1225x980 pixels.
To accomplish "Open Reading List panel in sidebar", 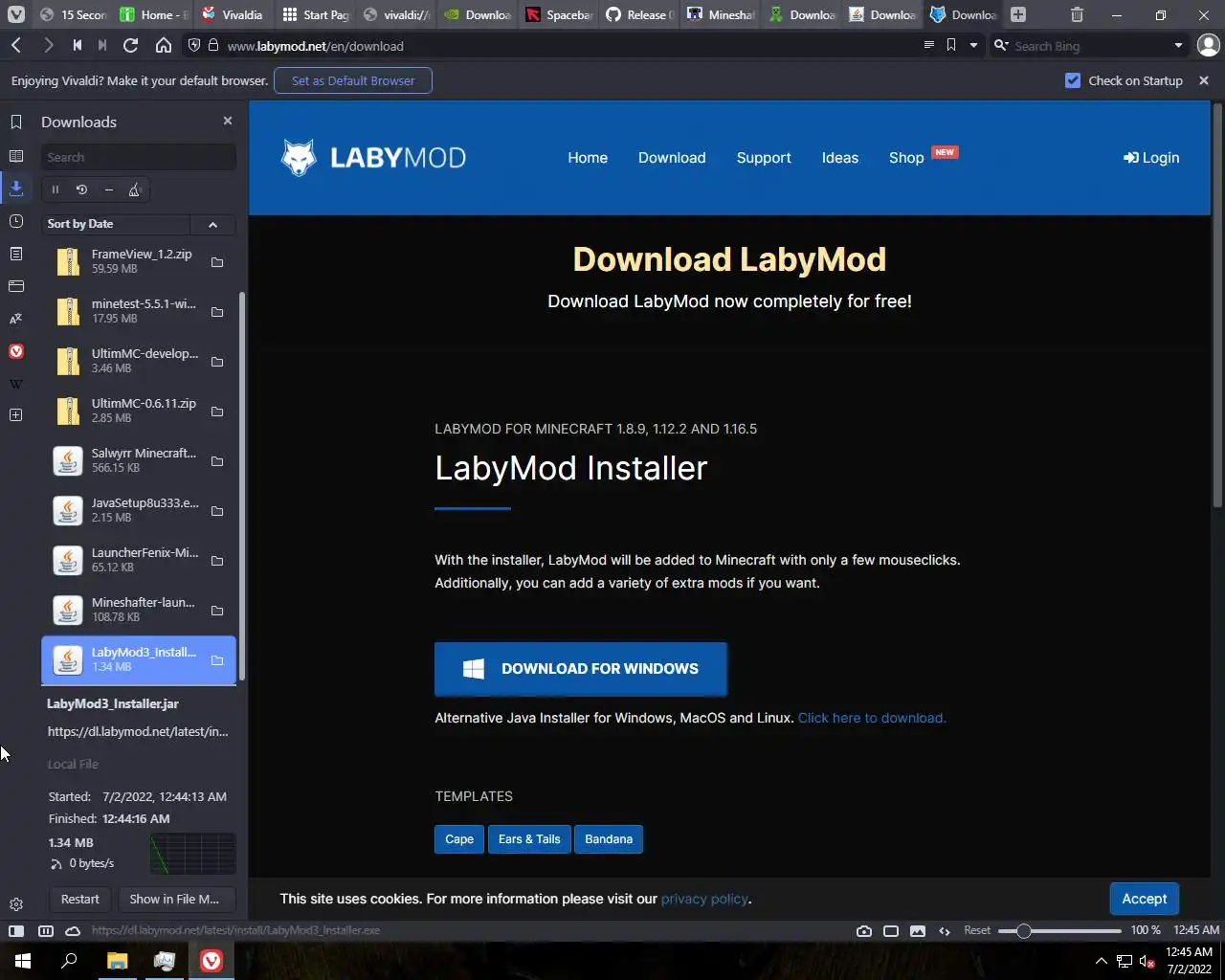I will 16,156.
